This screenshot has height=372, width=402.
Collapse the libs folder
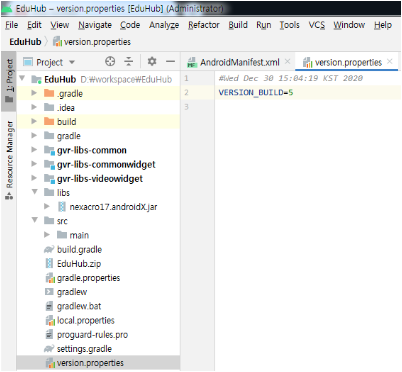34,192
